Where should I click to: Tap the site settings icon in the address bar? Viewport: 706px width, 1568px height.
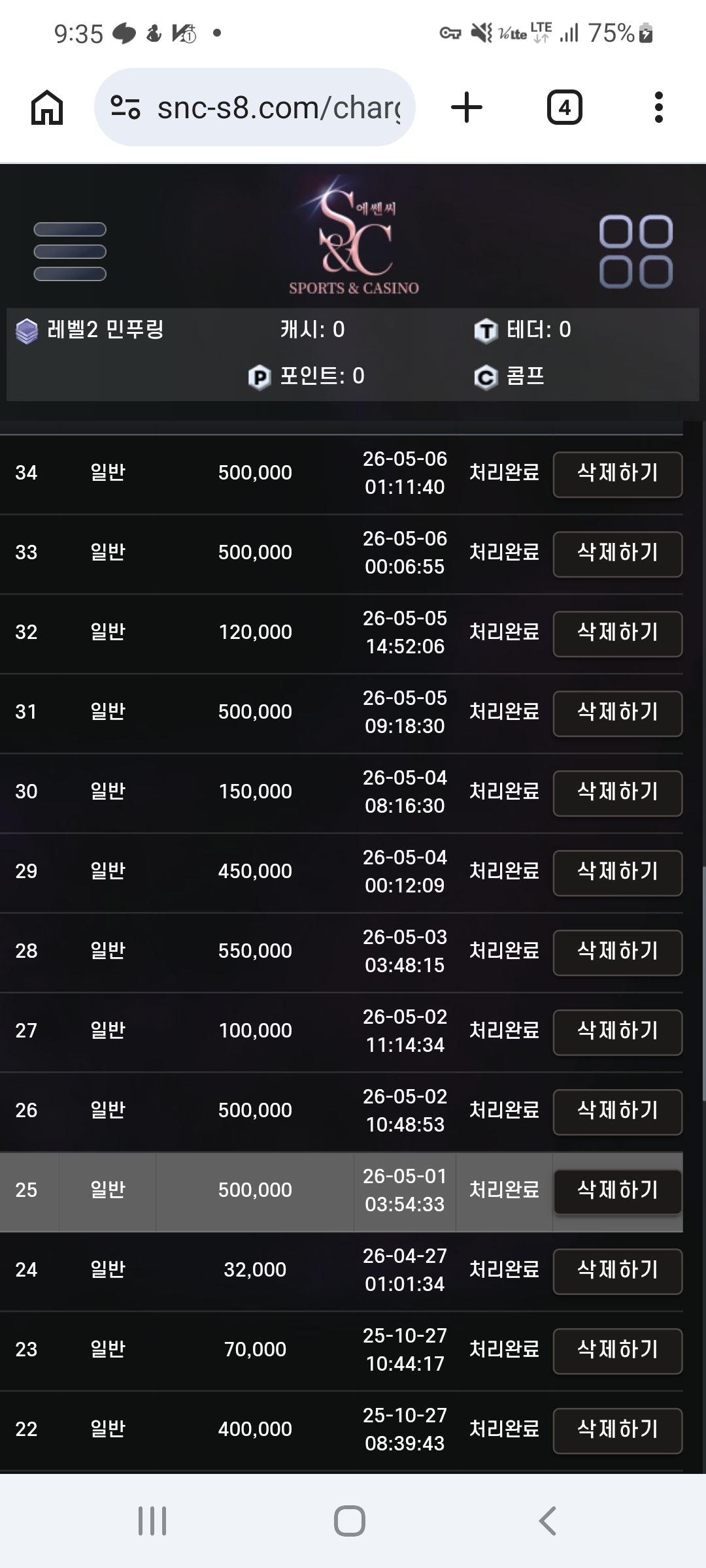[126, 107]
